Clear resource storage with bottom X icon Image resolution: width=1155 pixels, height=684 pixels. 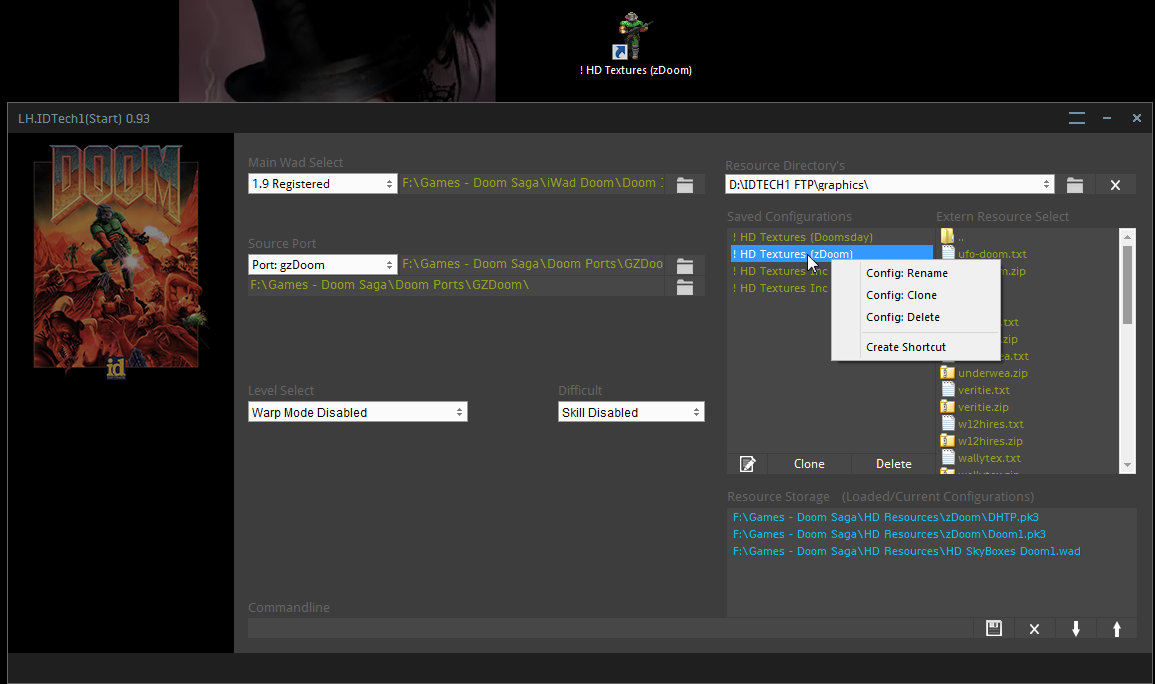pos(1034,628)
